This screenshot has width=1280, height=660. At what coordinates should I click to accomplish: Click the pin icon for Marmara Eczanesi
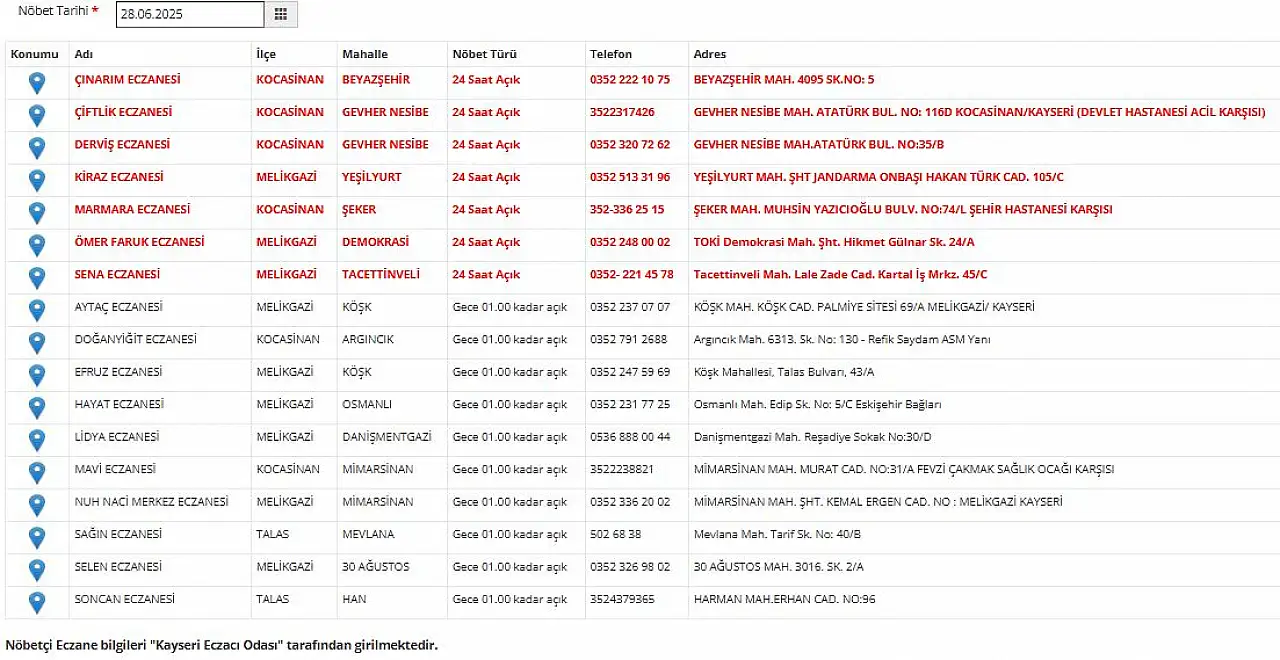point(37,213)
